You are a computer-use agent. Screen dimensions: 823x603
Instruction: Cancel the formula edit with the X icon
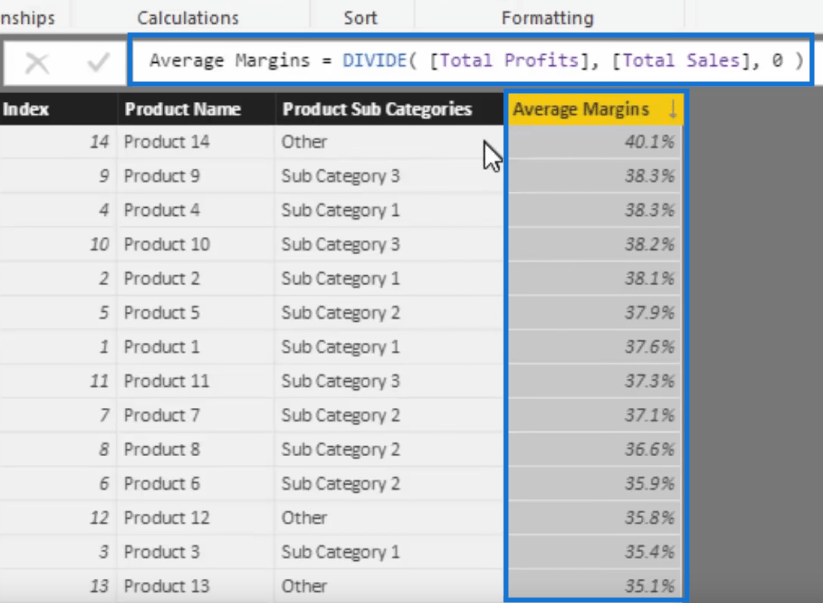click(x=37, y=64)
